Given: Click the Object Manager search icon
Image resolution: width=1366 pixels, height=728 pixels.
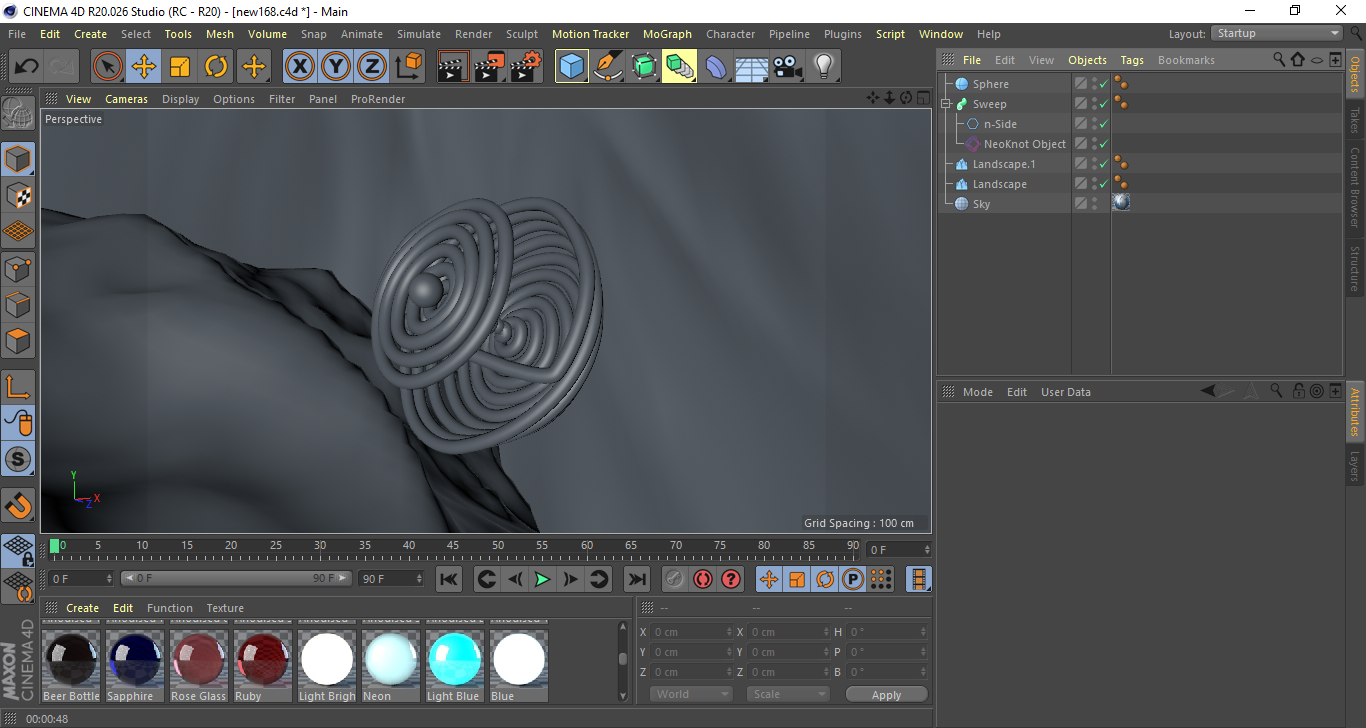Looking at the screenshot, I should 1279,60.
